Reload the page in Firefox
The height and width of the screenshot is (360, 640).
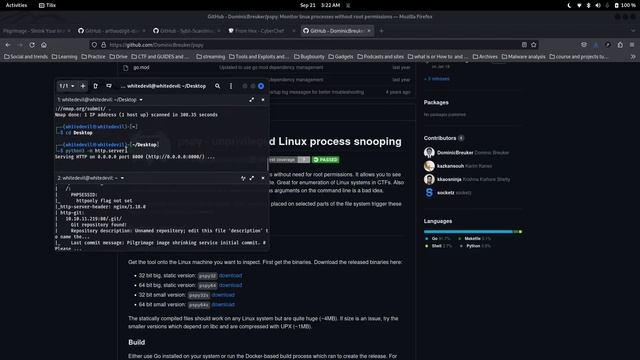[32, 45]
